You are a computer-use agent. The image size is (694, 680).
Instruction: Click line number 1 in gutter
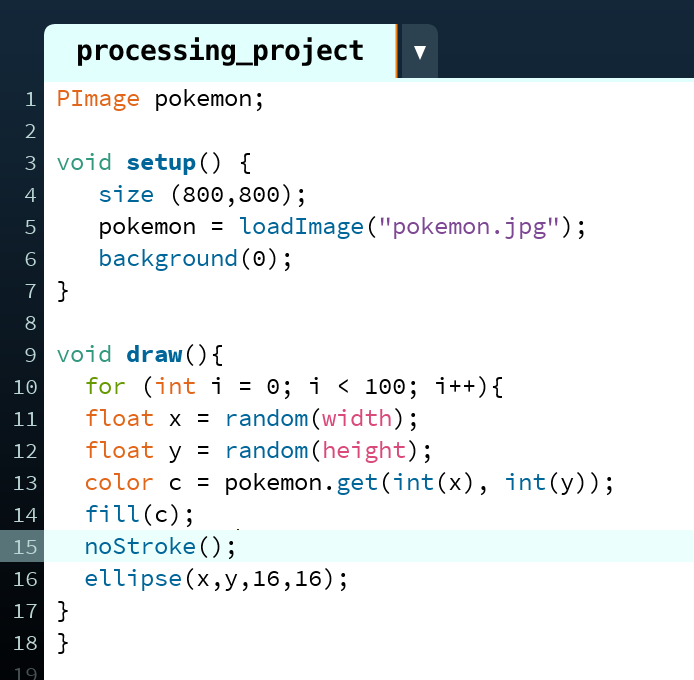tap(30, 99)
